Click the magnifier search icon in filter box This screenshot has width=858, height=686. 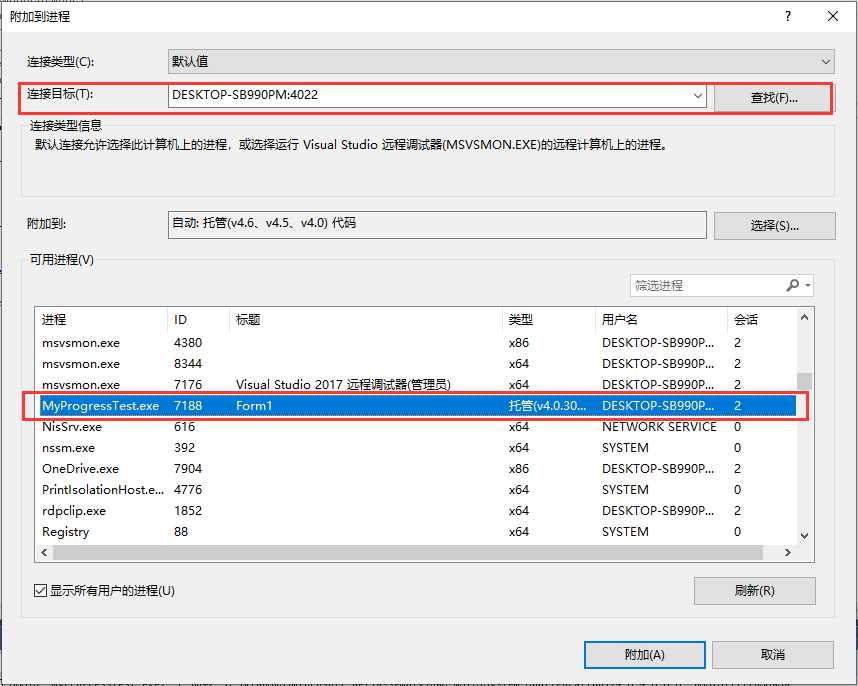[x=792, y=285]
